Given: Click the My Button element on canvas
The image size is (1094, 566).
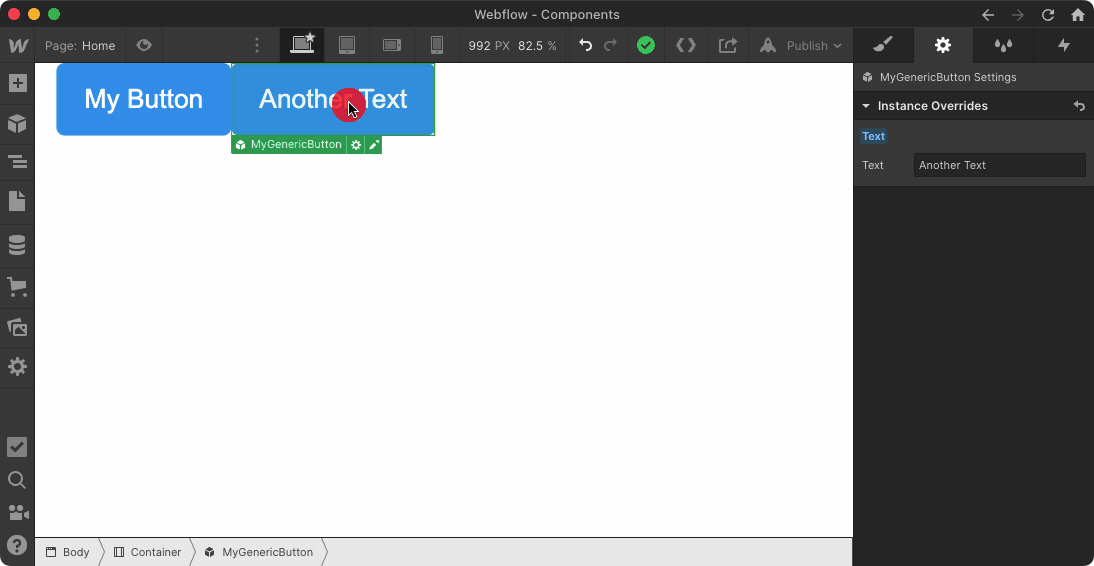Looking at the screenshot, I should point(143,99).
